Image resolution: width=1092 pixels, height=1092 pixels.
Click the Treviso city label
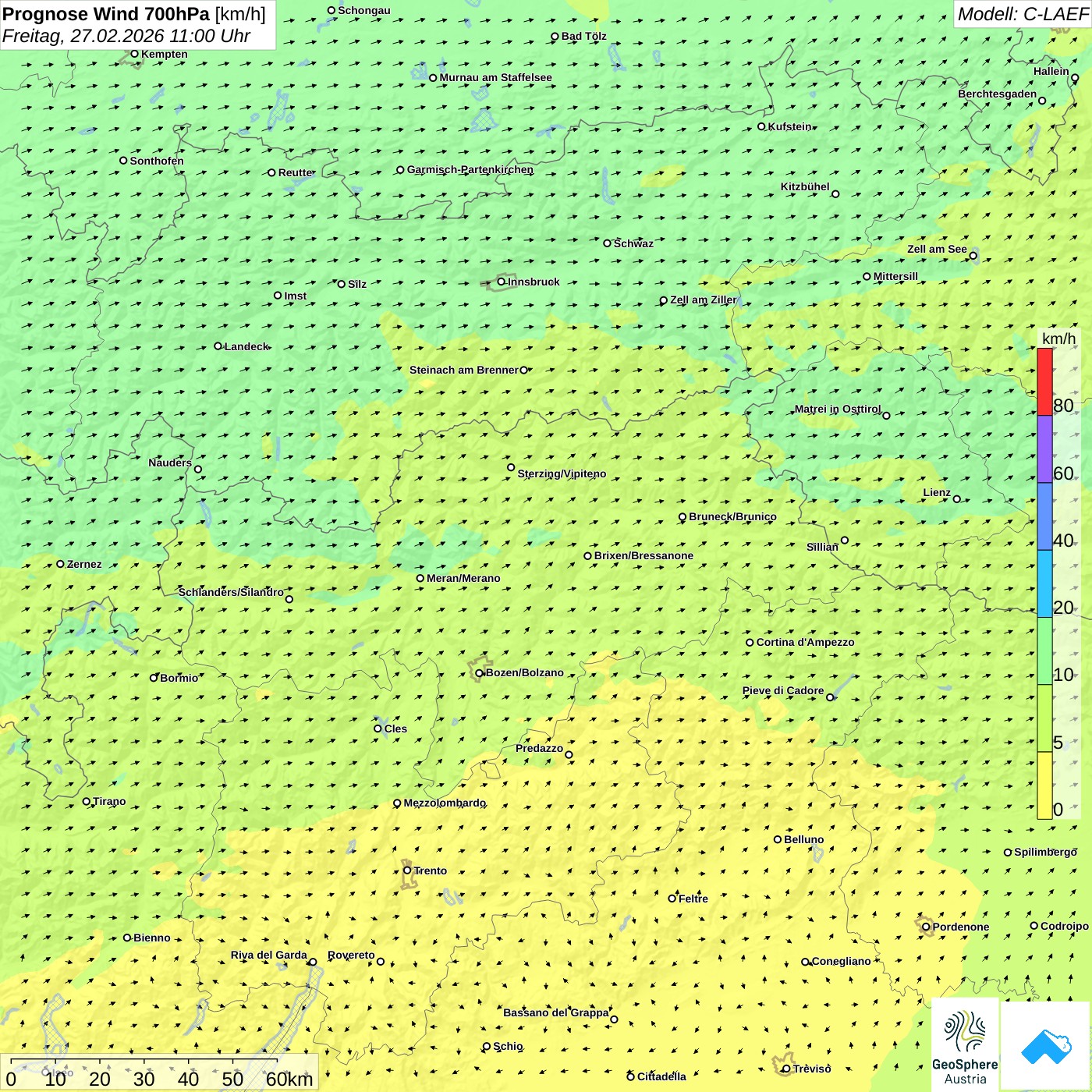(x=812, y=1069)
